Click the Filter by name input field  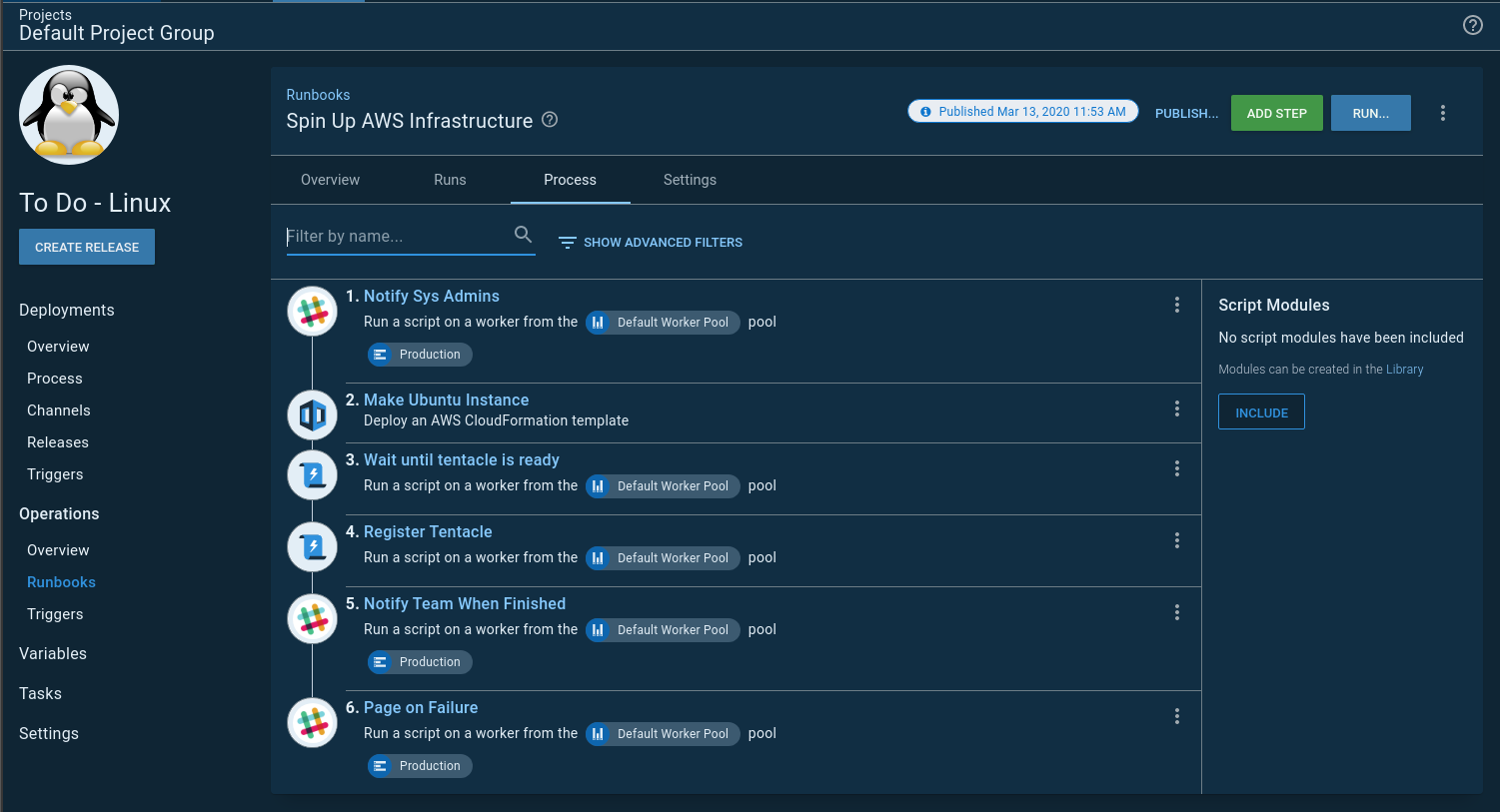[398, 237]
